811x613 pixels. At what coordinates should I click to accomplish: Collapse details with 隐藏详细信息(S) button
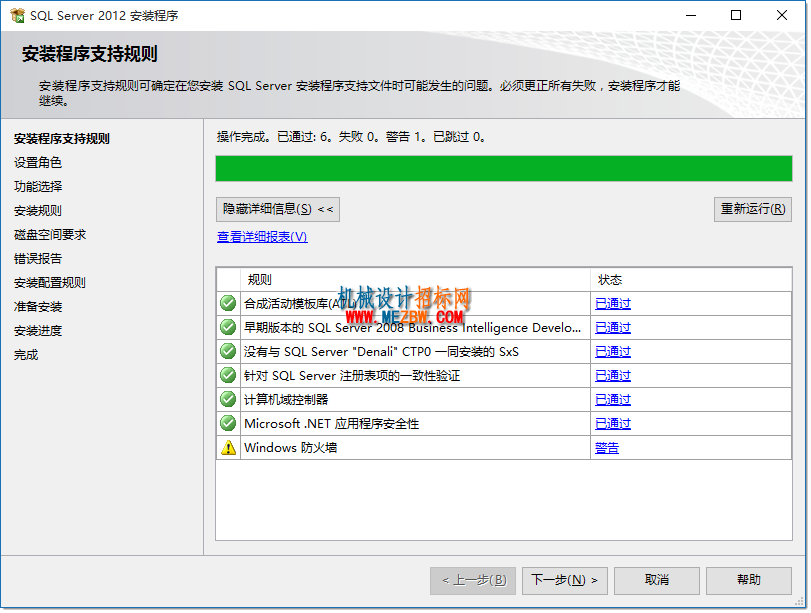278,209
